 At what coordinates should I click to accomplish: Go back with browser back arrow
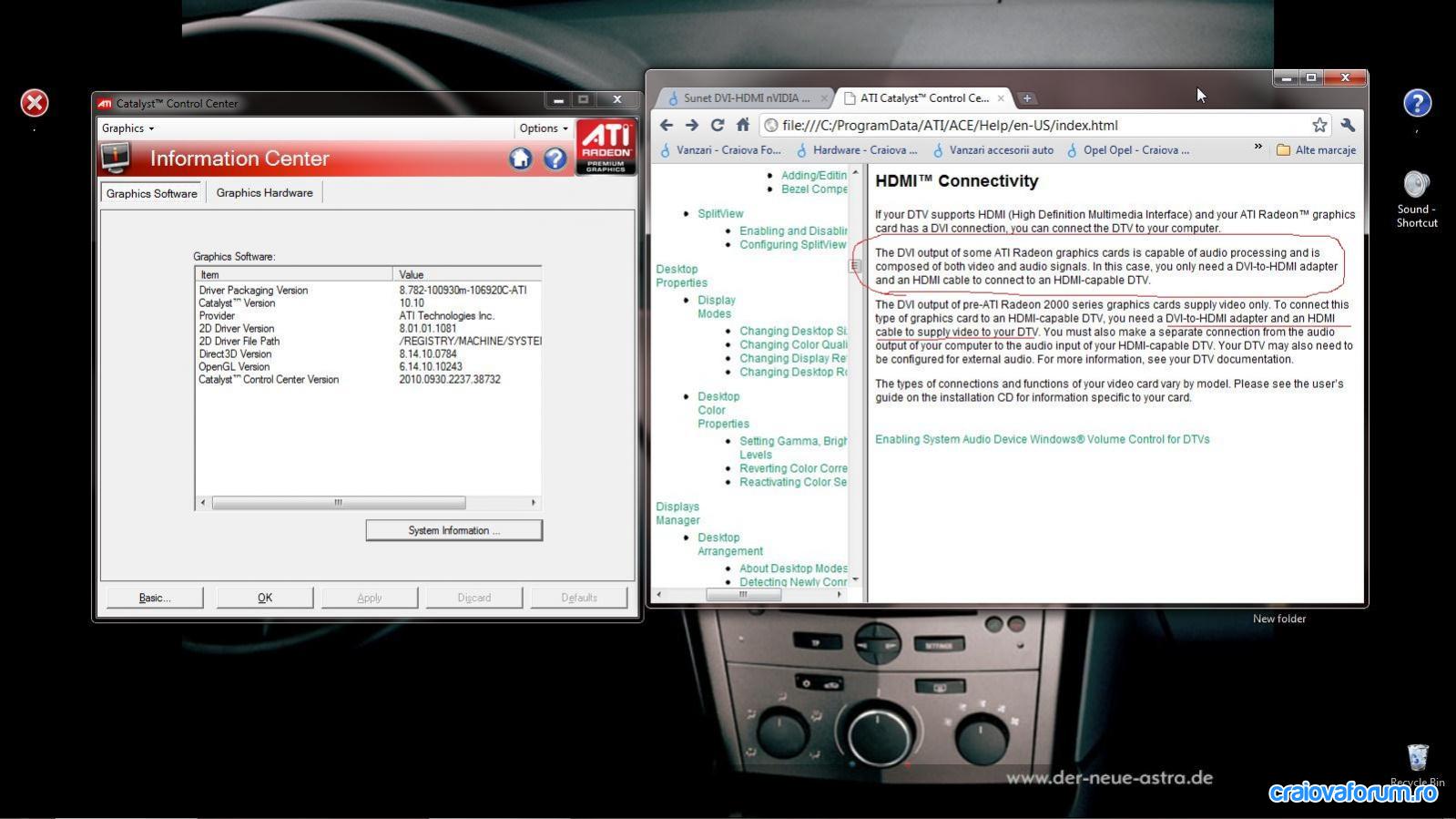(x=667, y=126)
